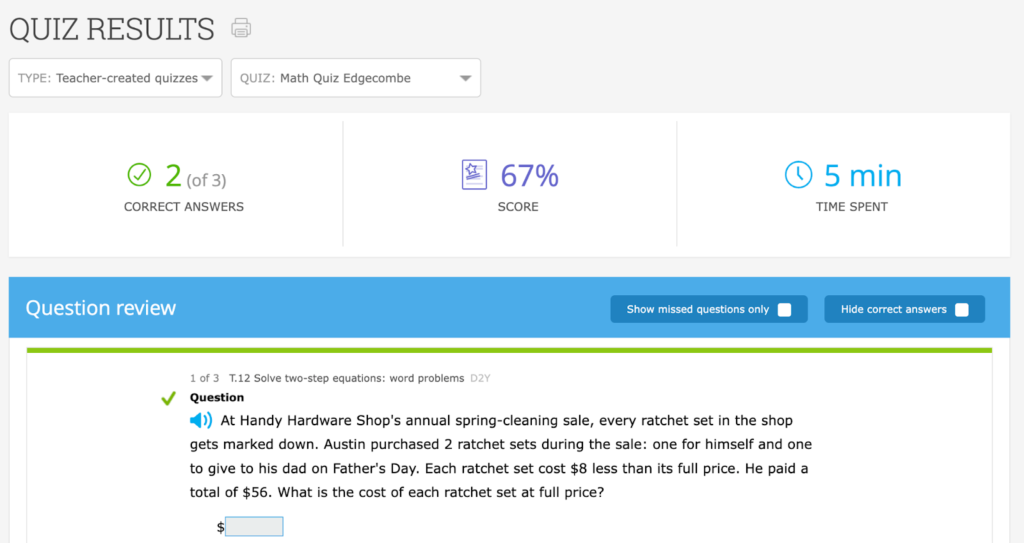The height and width of the screenshot is (543, 1024).
Task: Open the Quiz Math Quiz Edgecombe dropdown
Action: point(356,78)
